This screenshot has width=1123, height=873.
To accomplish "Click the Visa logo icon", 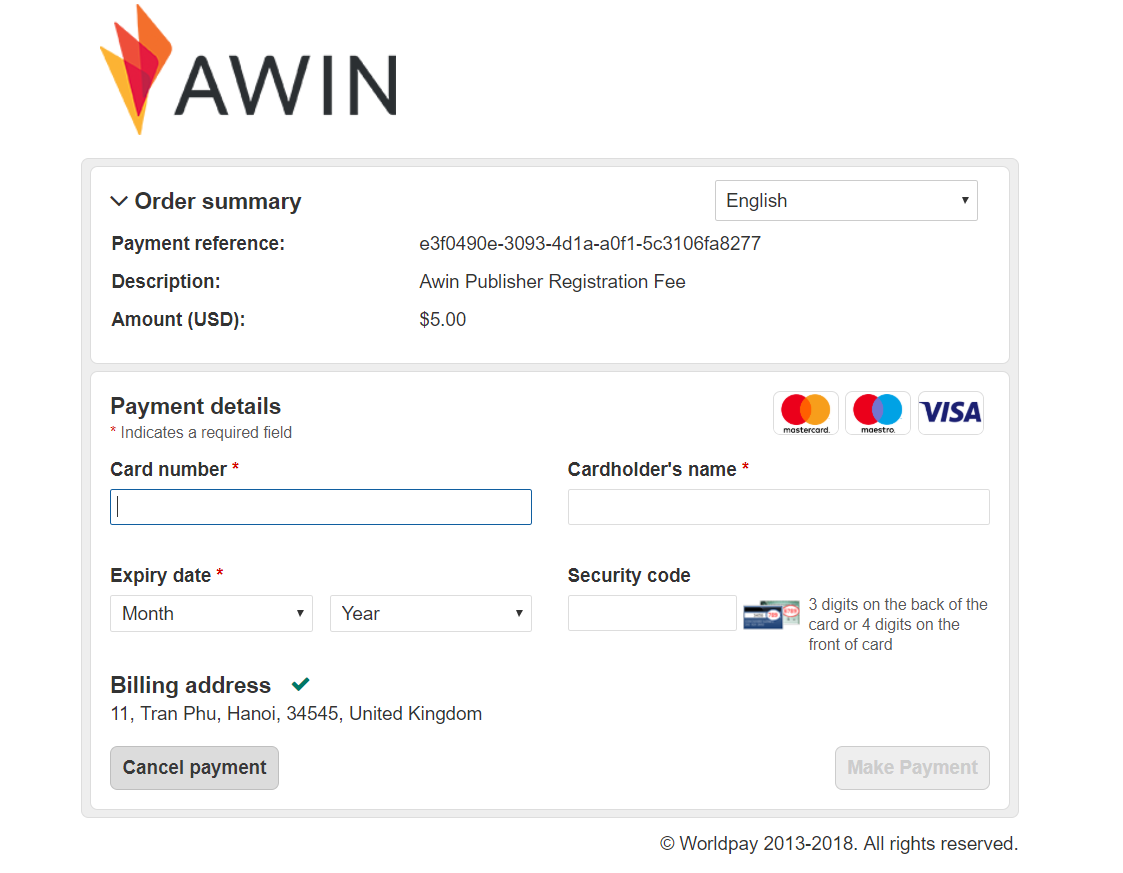I will click(x=951, y=413).
